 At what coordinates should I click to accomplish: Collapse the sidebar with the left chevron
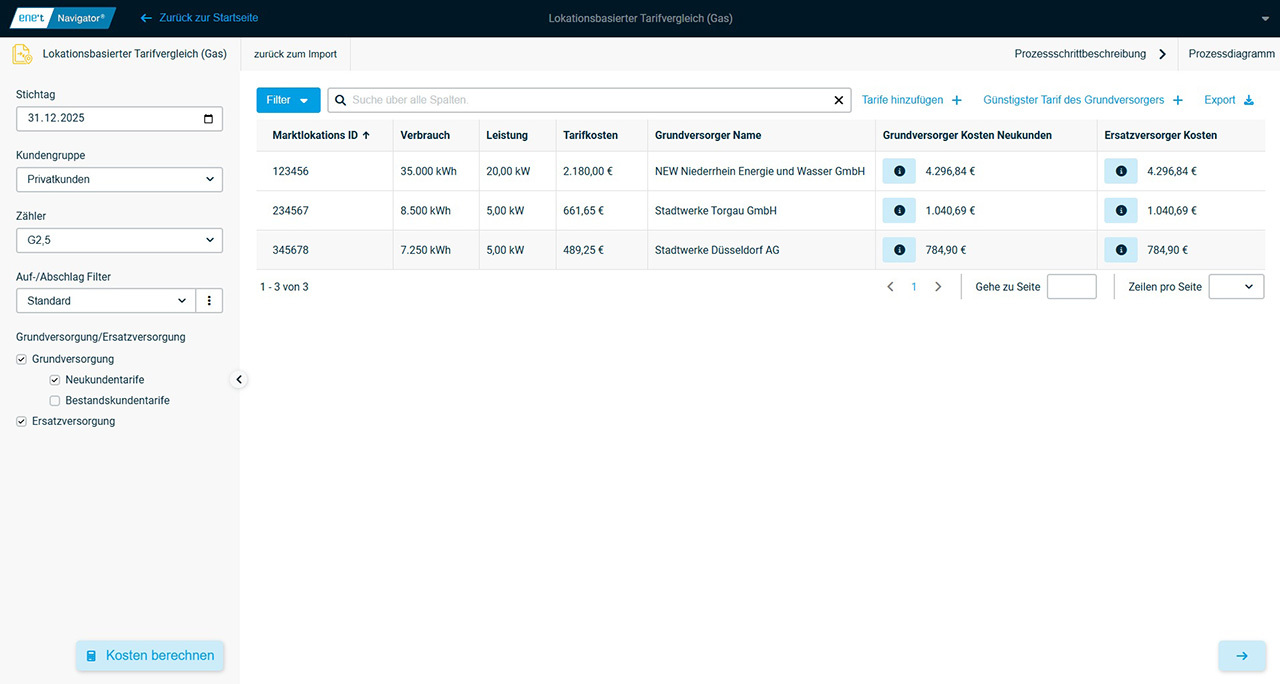click(239, 380)
